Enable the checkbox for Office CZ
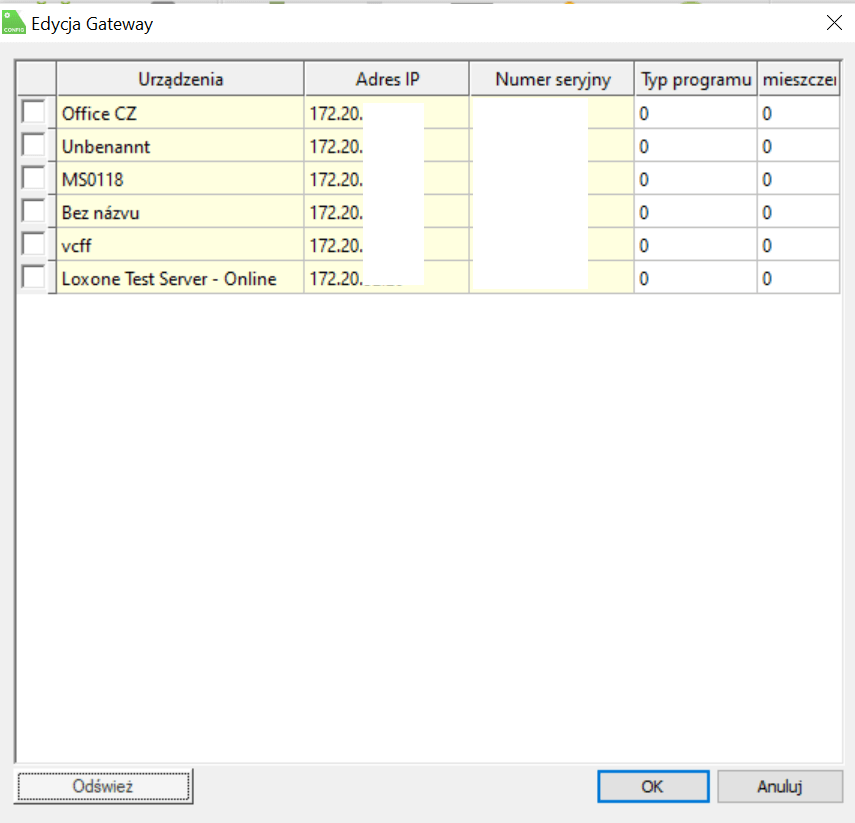 point(34,113)
